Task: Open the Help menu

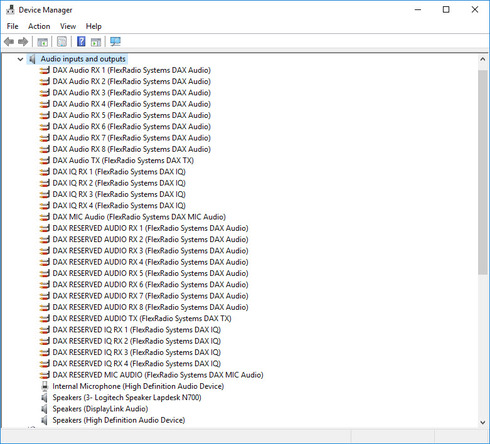Action: (94, 26)
